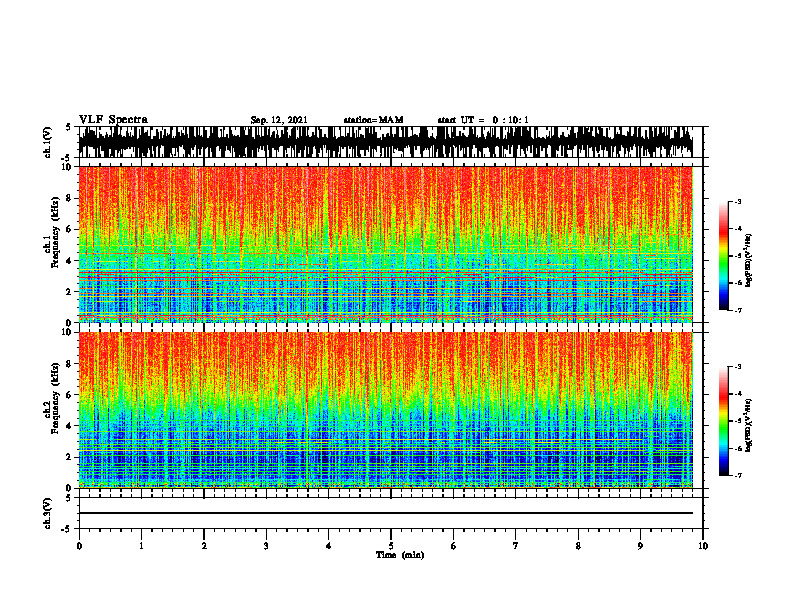
Task: Click the ch.1(V) waveform axis label
Action: pos(48,142)
